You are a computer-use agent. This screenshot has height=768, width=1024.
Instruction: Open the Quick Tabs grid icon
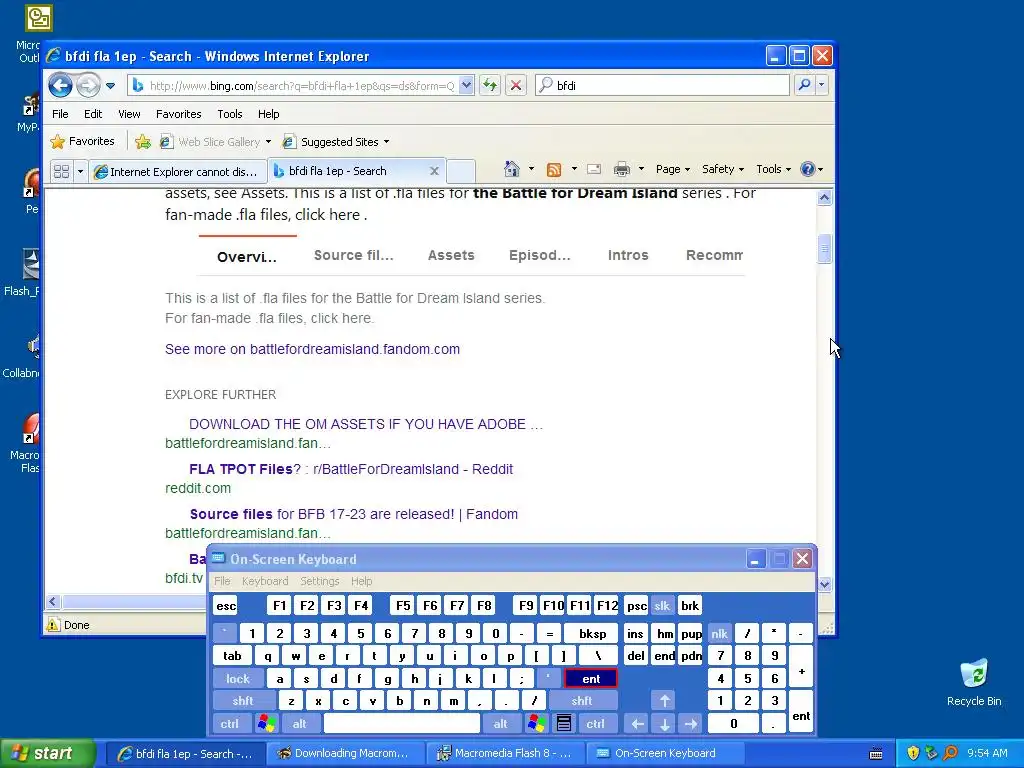tap(61, 171)
